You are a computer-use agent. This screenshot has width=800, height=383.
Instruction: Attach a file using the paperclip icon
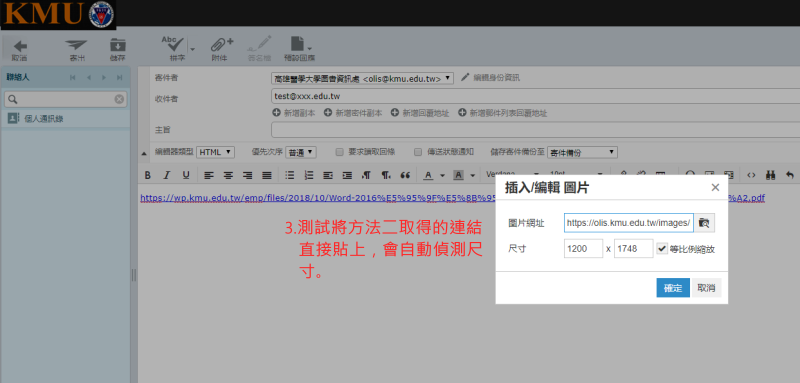click(221, 50)
